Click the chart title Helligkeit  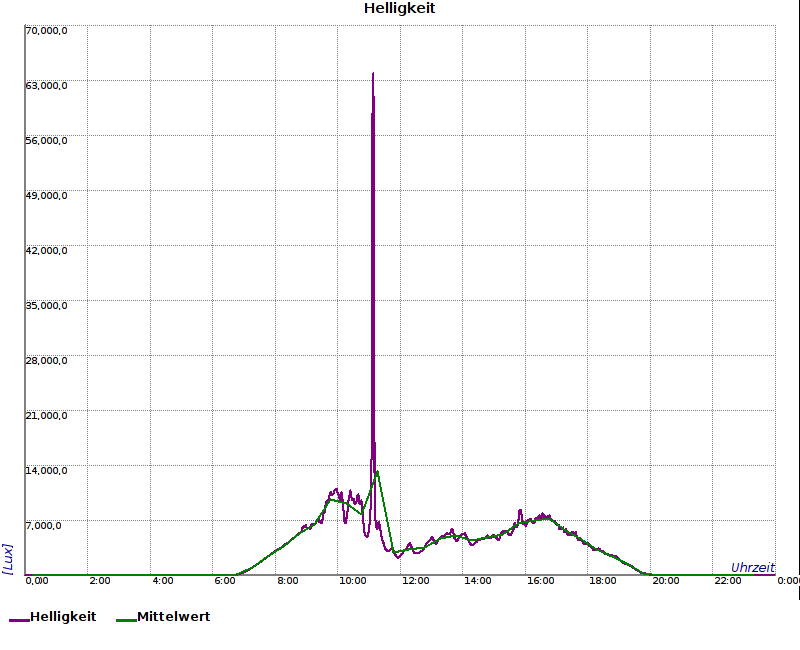tap(399, 9)
